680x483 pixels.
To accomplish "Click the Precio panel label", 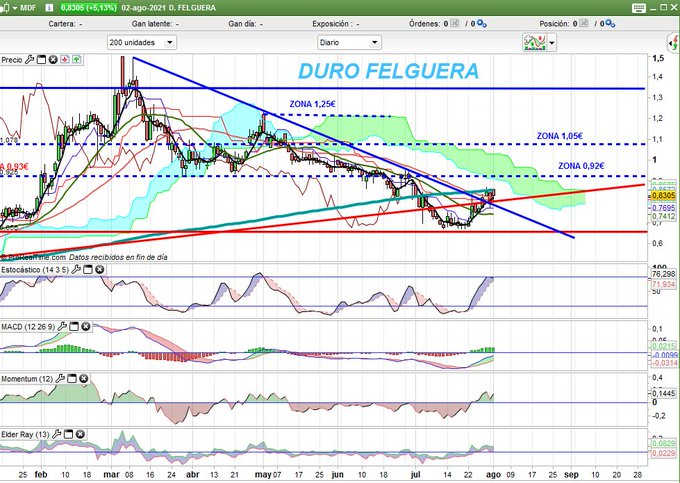I will [x=12, y=60].
